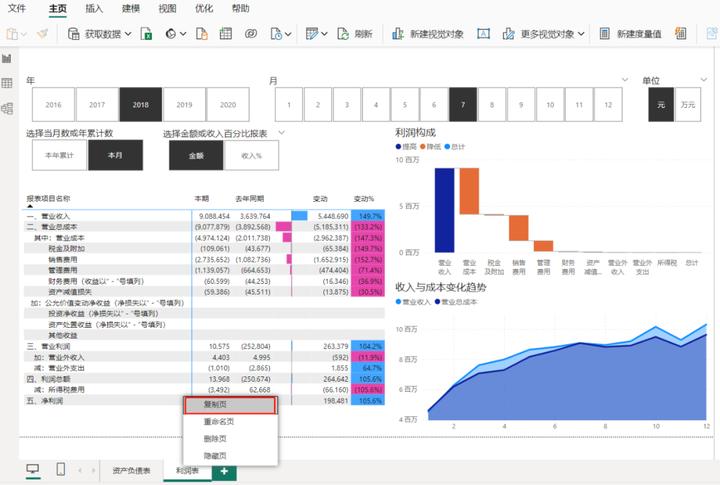The width and height of the screenshot is (720, 485).
Task: Click the recent sources clock icon
Action: [x=276, y=34]
